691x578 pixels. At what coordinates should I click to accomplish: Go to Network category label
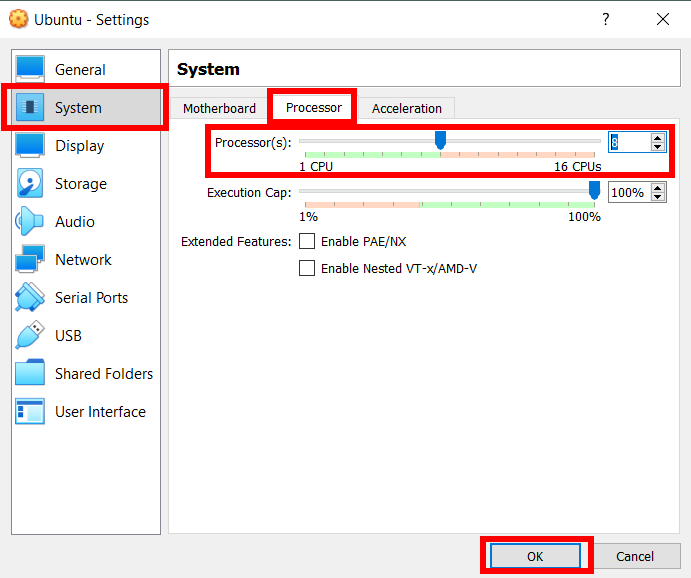(83, 259)
